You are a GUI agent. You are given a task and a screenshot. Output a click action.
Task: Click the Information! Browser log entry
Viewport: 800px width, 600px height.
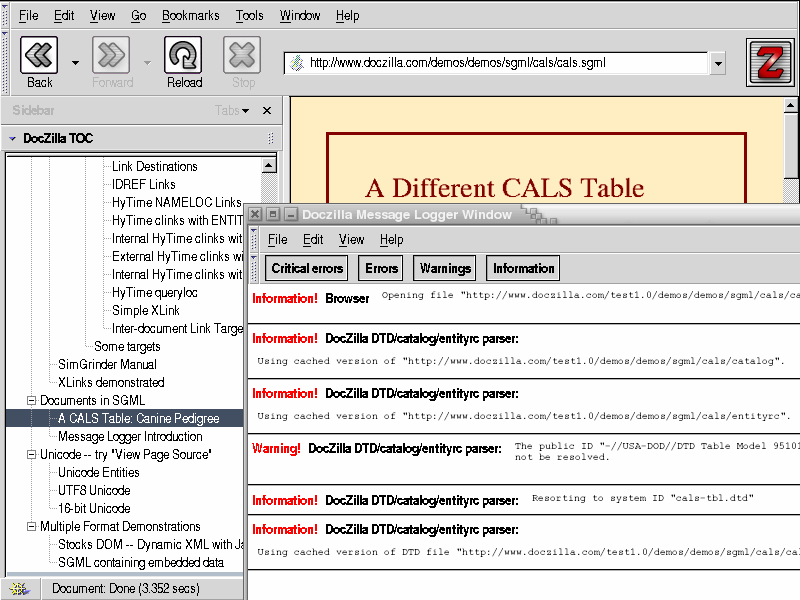(524, 303)
